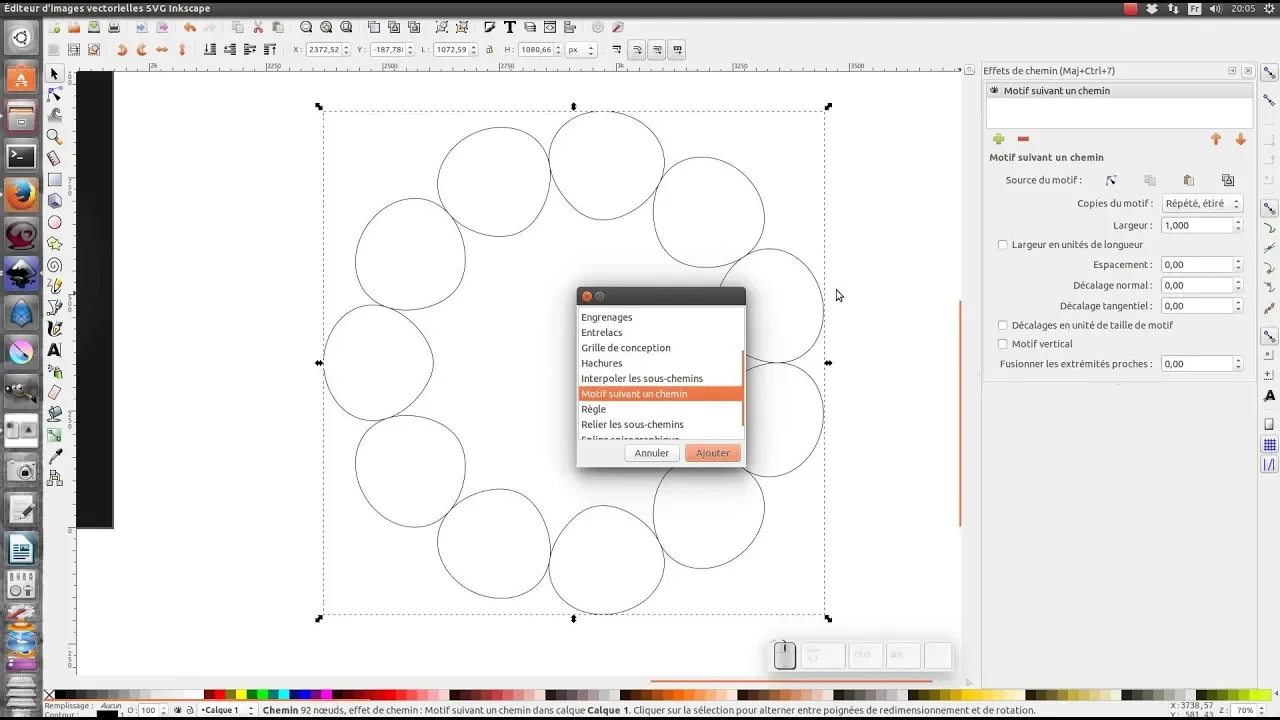
Task: Rotate selection 90° counter-clockwise icon
Action: pyautogui.click(x=122, y=49)
